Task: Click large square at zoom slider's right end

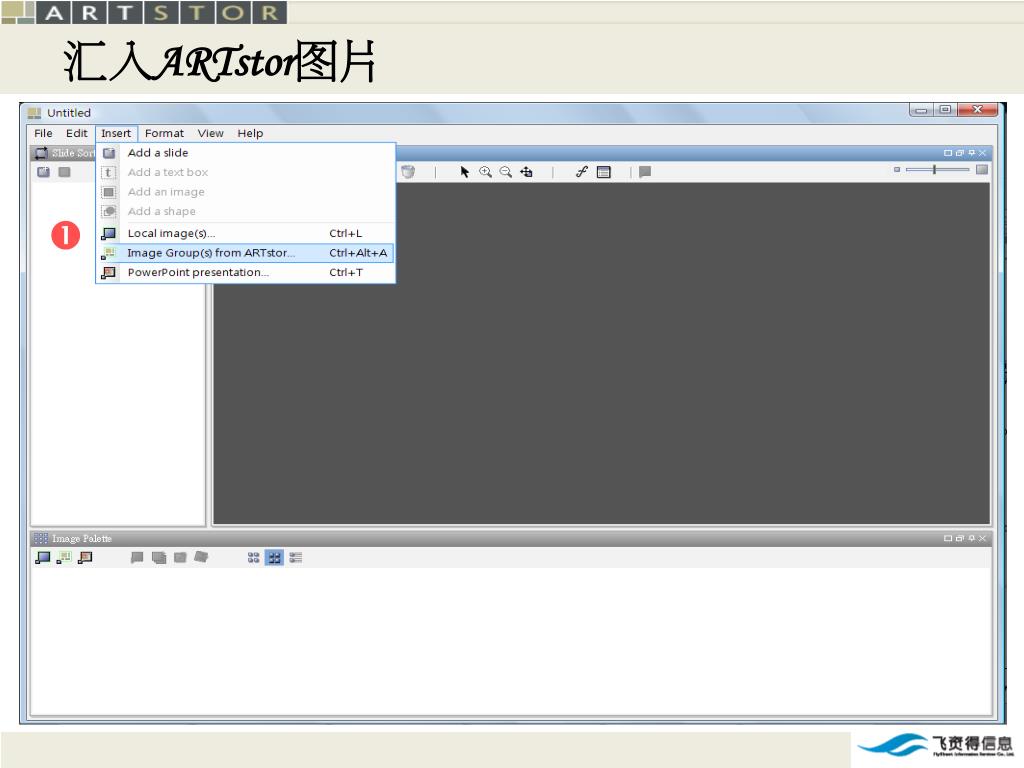Action: [982, 169]
